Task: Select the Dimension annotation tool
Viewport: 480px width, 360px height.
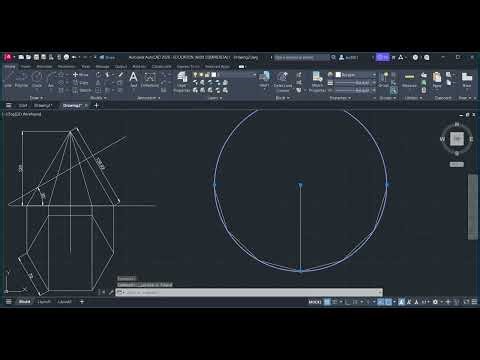Action: click(x=150, y=80)
